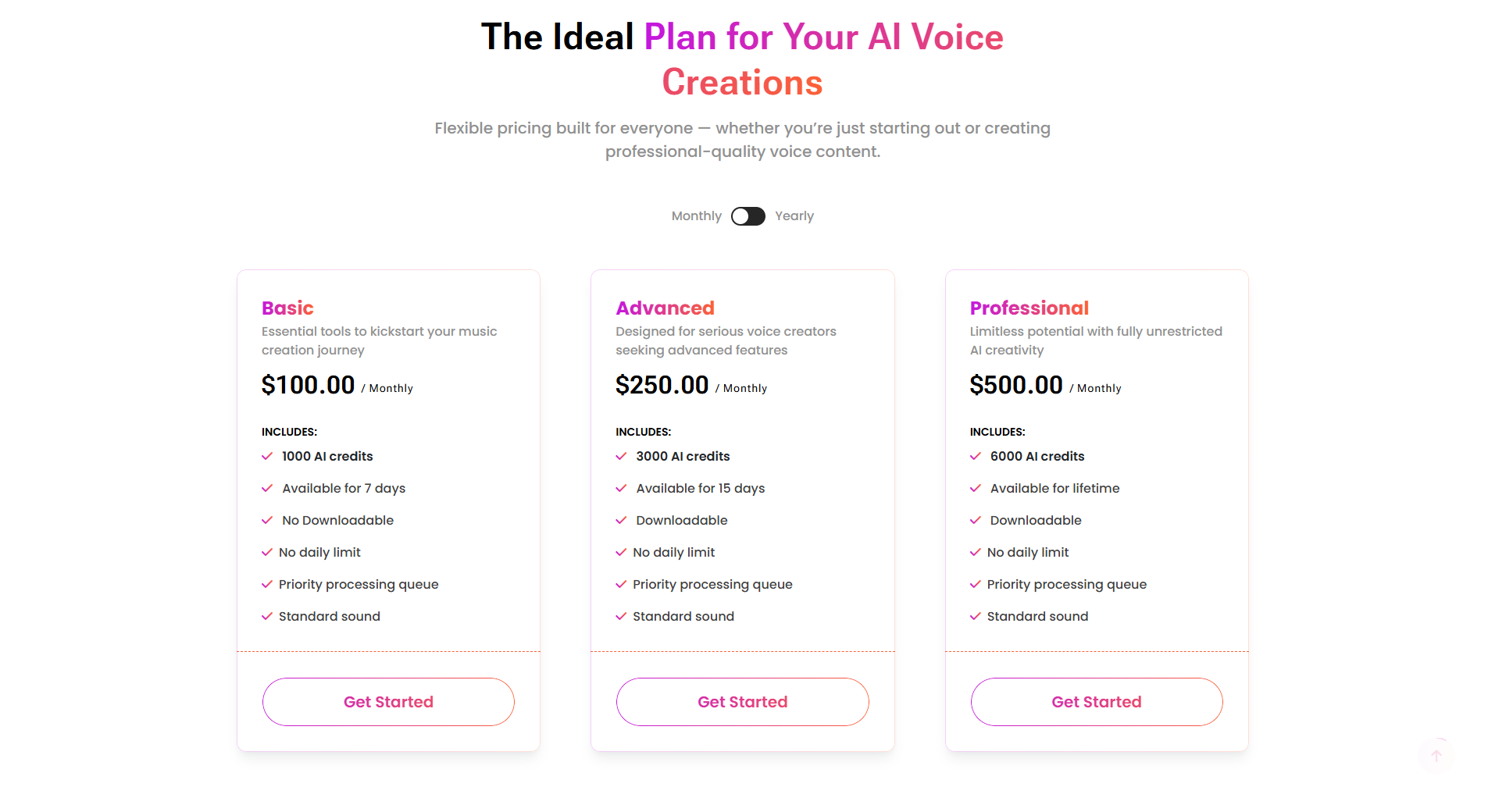This screenshot has width=1488, height=812.
Task: Click checkmark icon beside 3000 AI credits
Action: coord(621,456)
